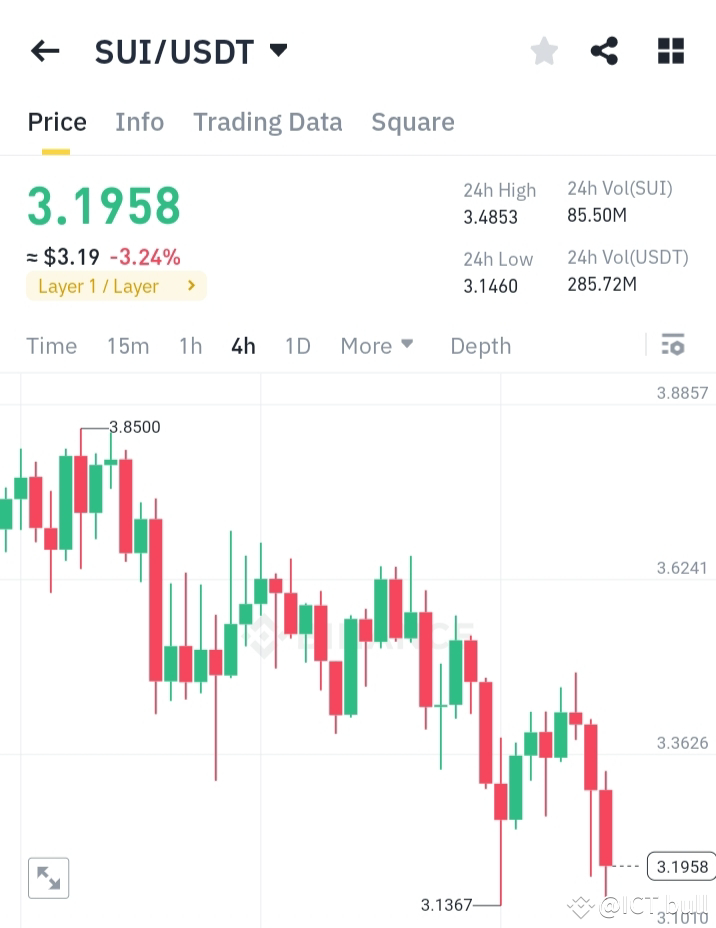Open the Depth view
Viewport: 716px width, 928px height.
[480, 345]
